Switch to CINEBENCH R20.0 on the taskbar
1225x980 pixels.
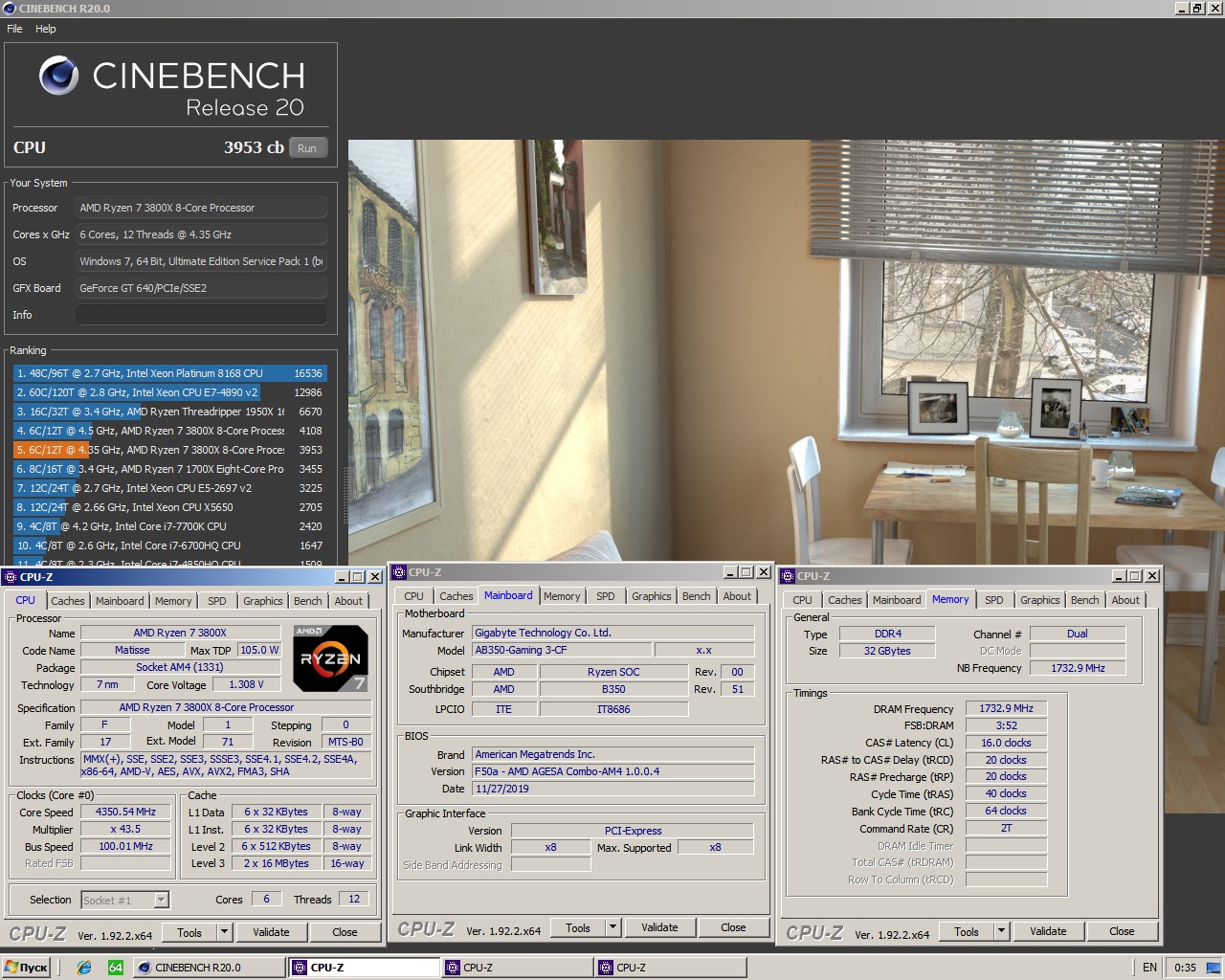(209, 968)
